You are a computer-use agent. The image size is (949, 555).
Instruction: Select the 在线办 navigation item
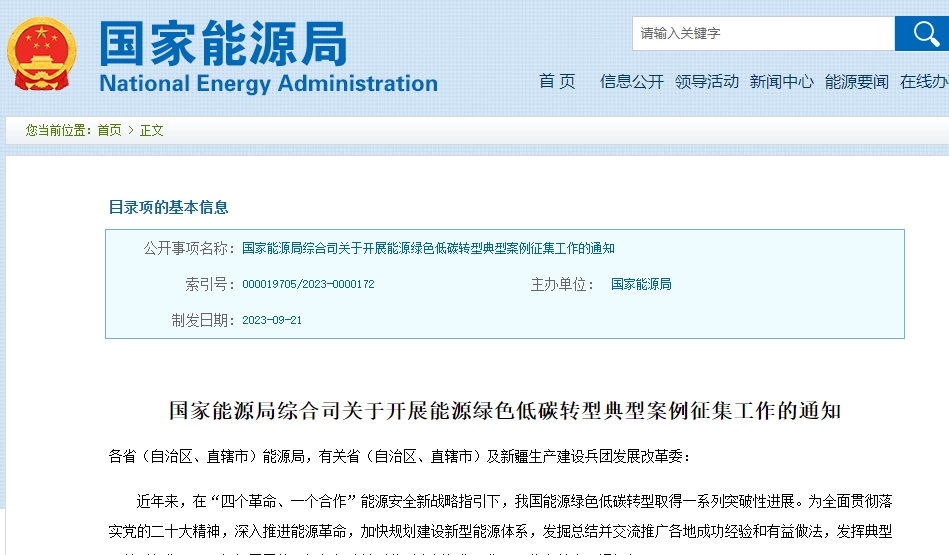923,82
